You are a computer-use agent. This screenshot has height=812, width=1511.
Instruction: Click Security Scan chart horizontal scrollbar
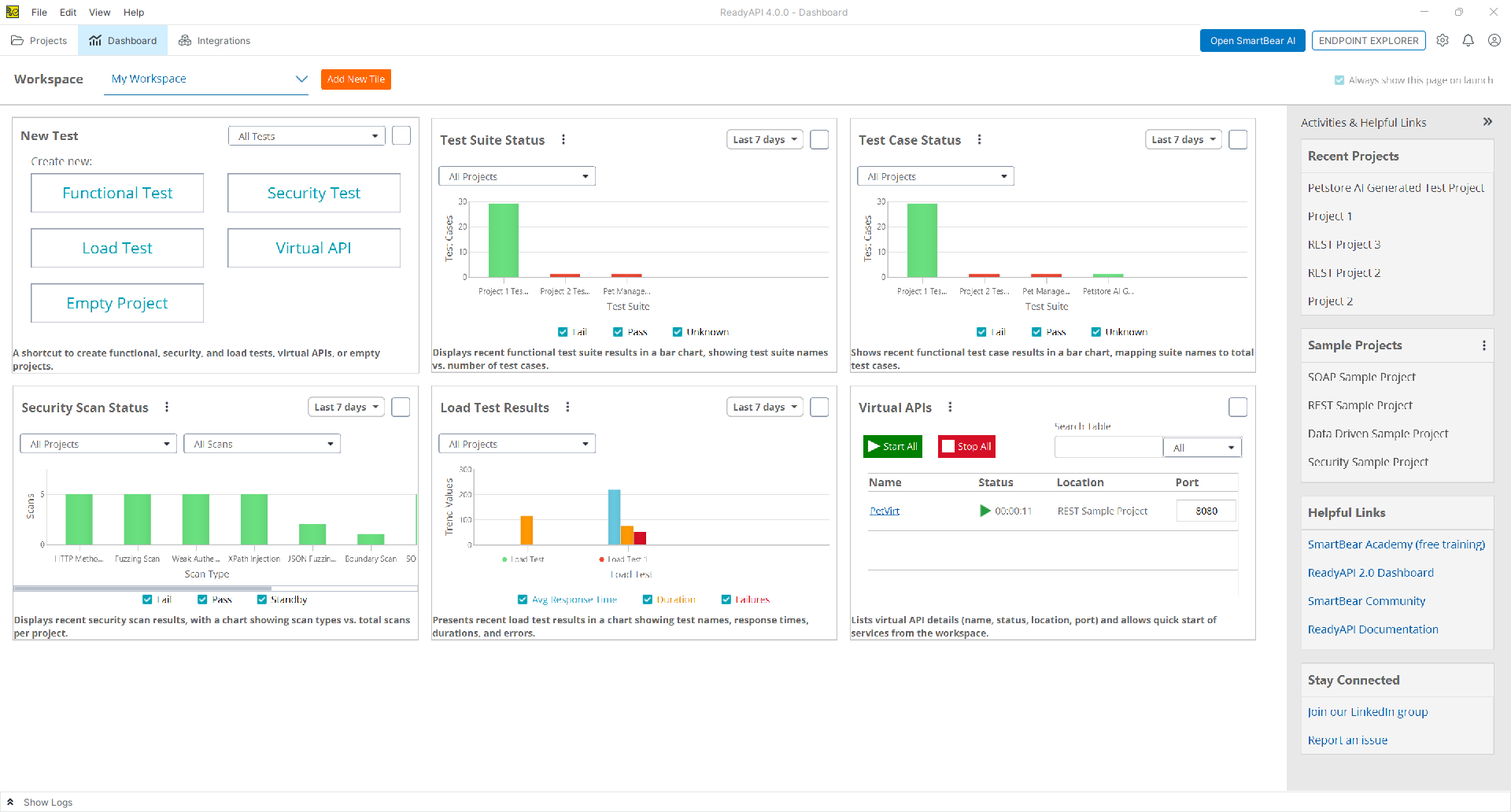click(142, 588)
